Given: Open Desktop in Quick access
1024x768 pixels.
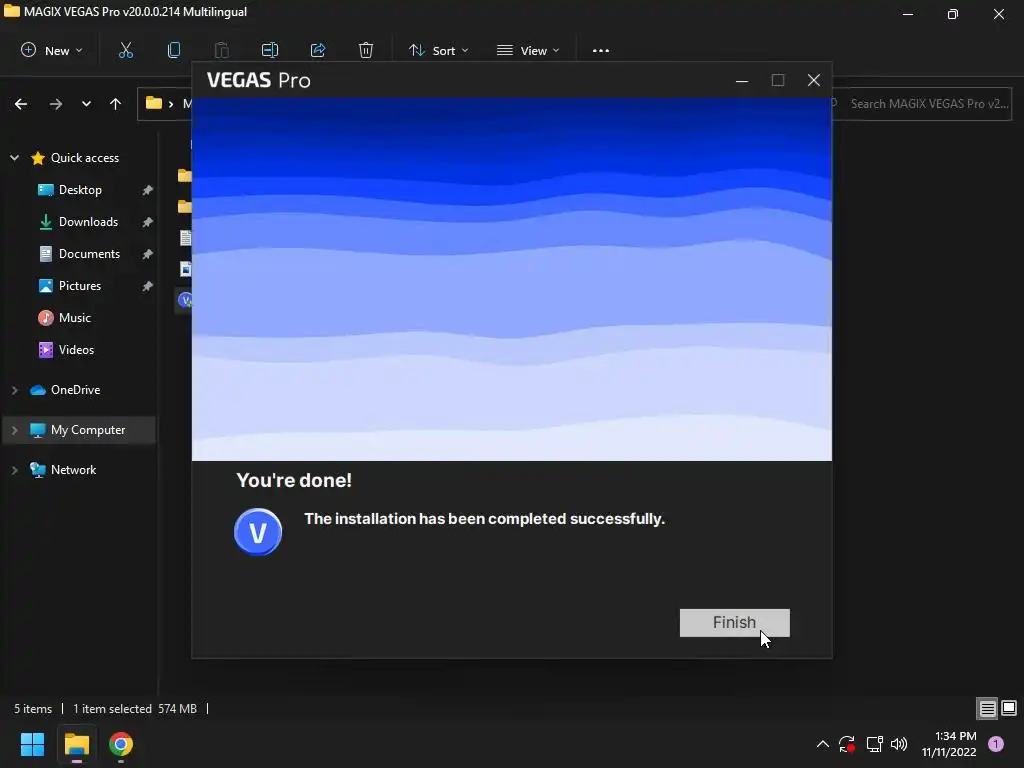Looking at the screenshot, I should tap(80, 189).
